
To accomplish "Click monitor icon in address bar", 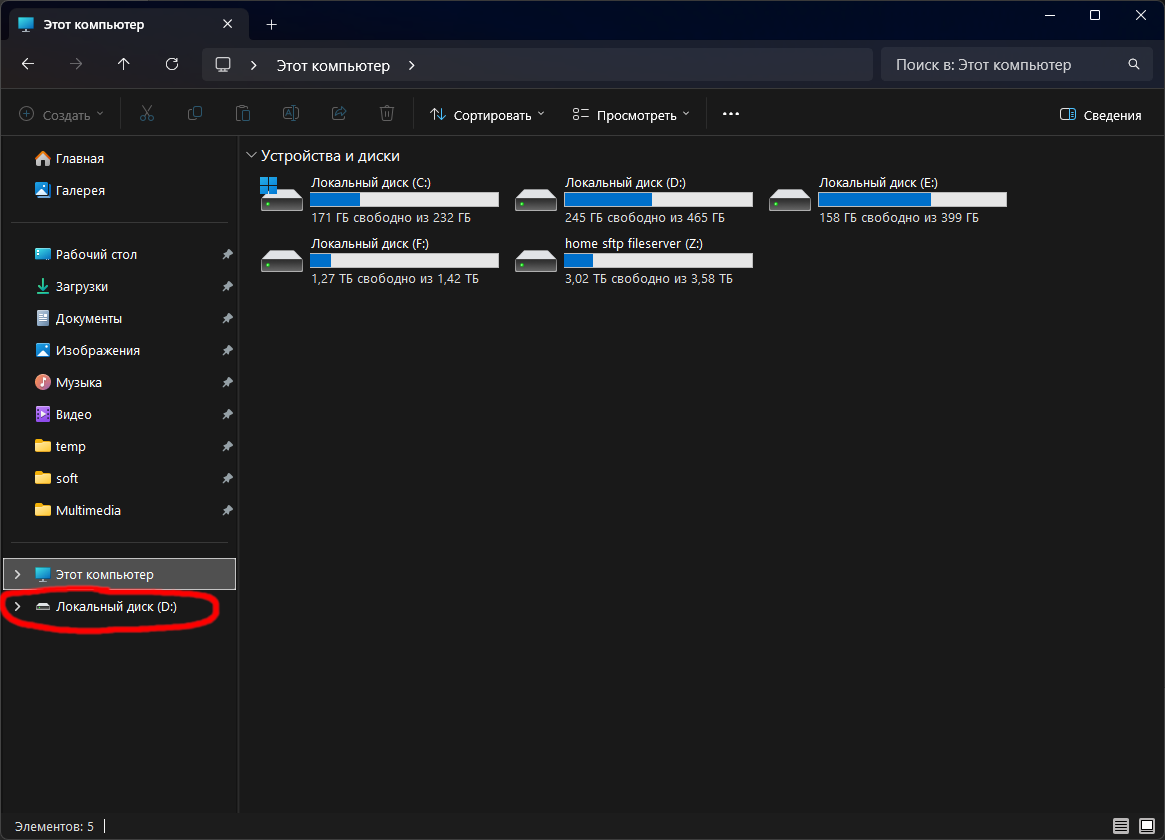I will pyautogui.click(x=223, y=65).
